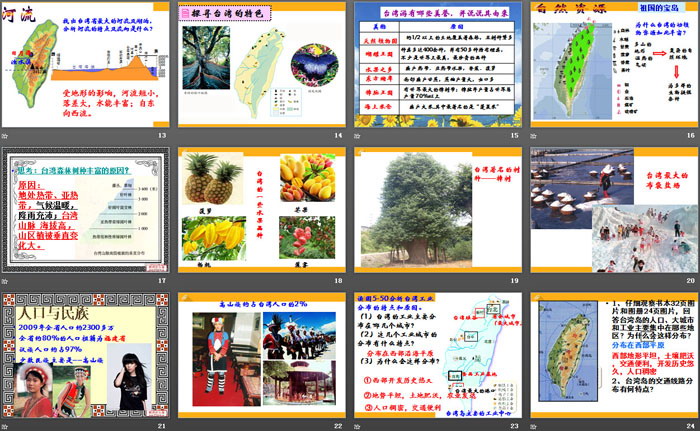
Task: Click the transition effect icon under slide 15
Action: click(x=358, y=136)
